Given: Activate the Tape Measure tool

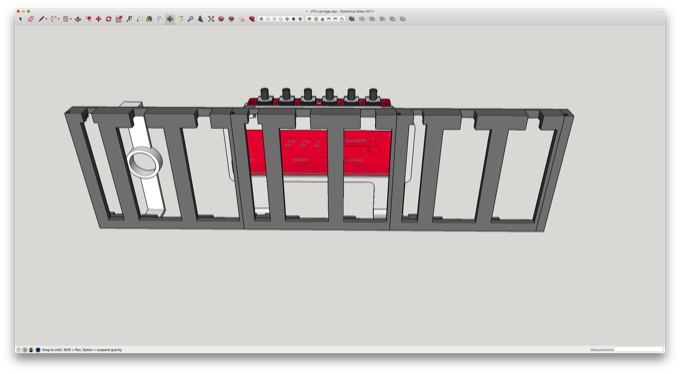Looking at the screenshot, I should click(x=129, y=19).
